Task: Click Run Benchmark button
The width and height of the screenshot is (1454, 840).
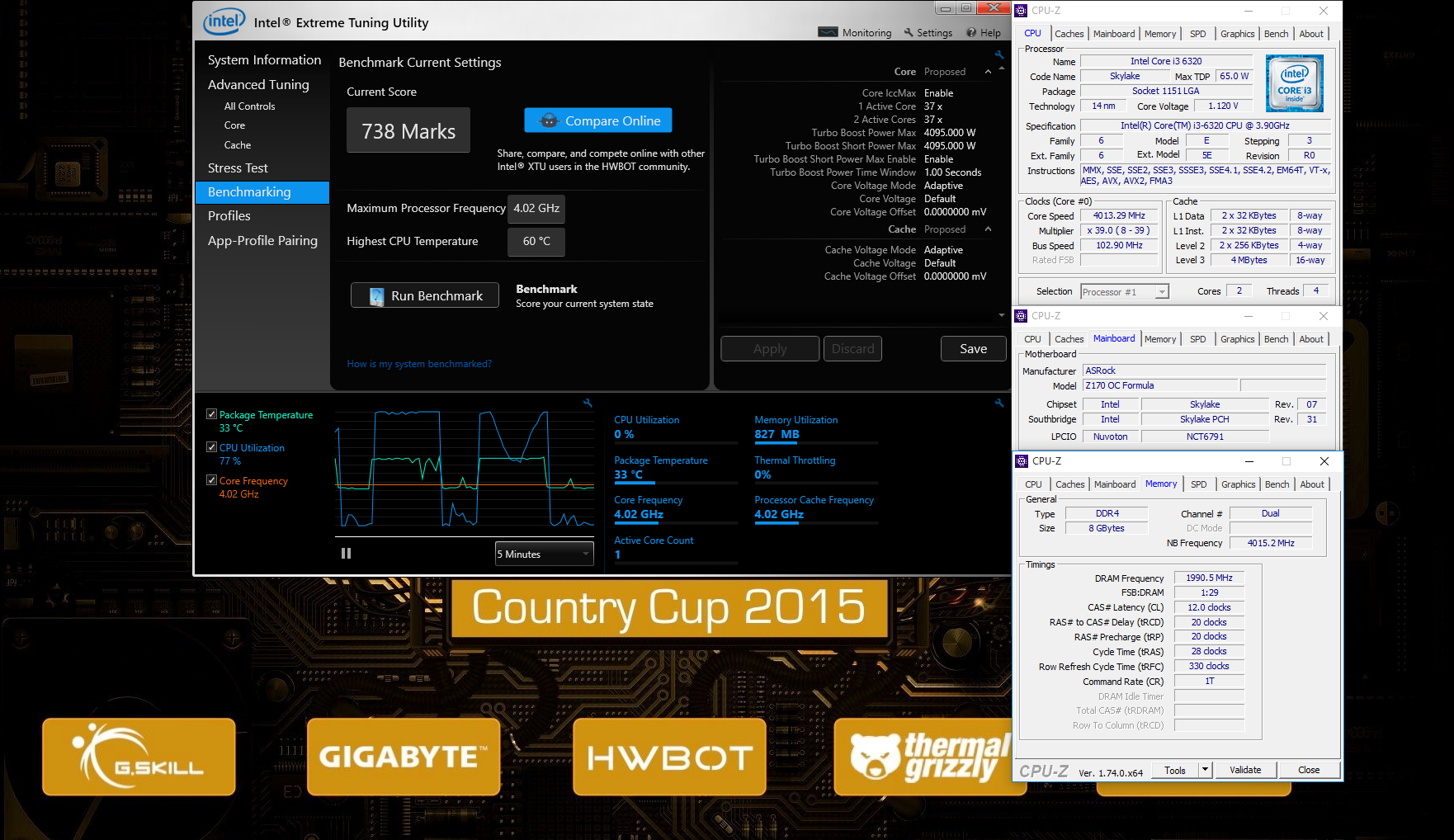Action: tap(425, 295)
